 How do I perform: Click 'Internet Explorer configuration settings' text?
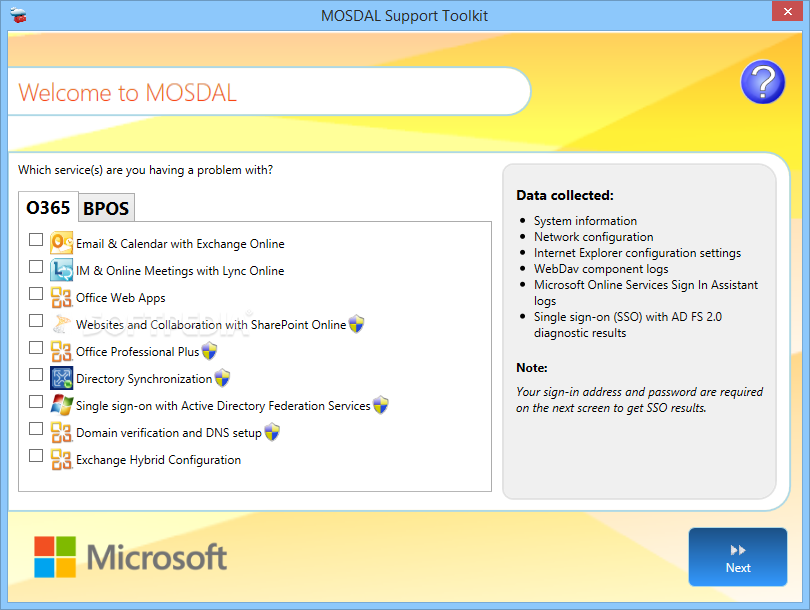click(637, 253)
